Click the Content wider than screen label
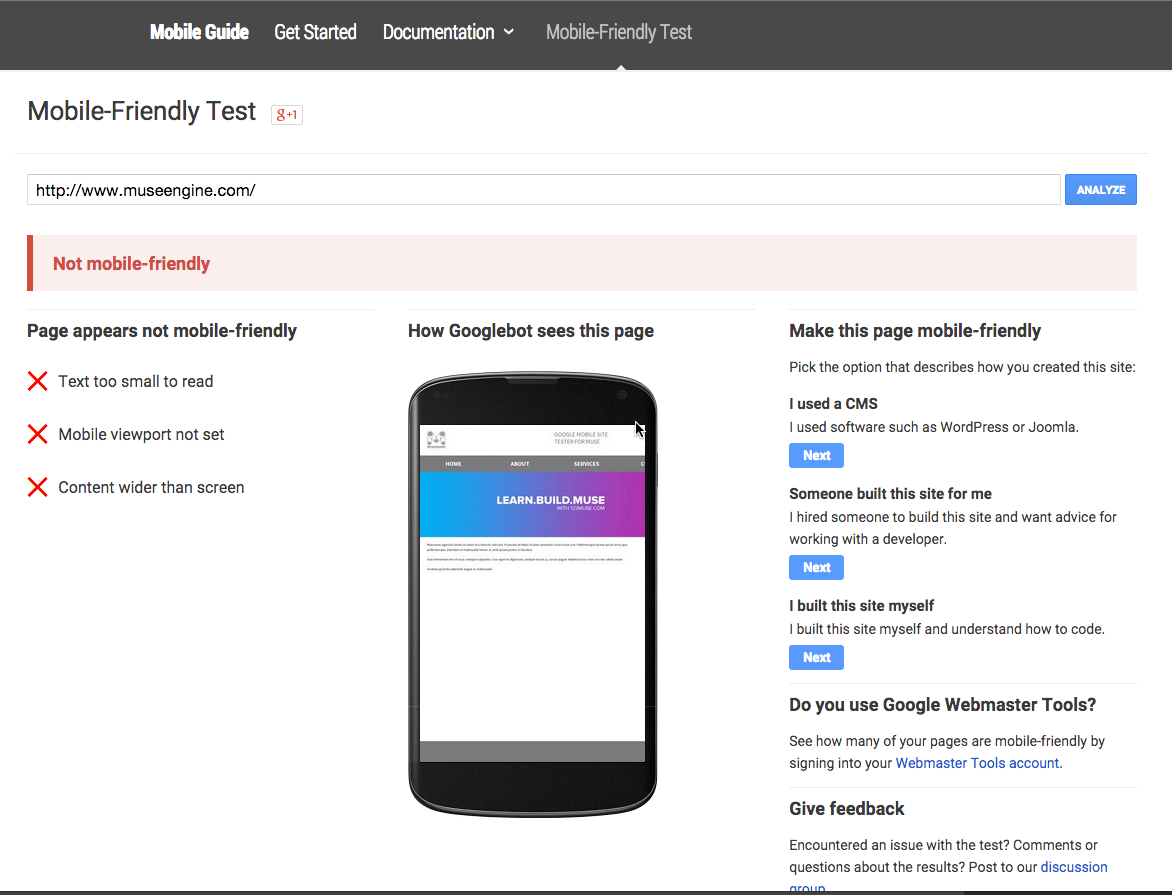Screen dimensions: 1172x895 (151, 488)
